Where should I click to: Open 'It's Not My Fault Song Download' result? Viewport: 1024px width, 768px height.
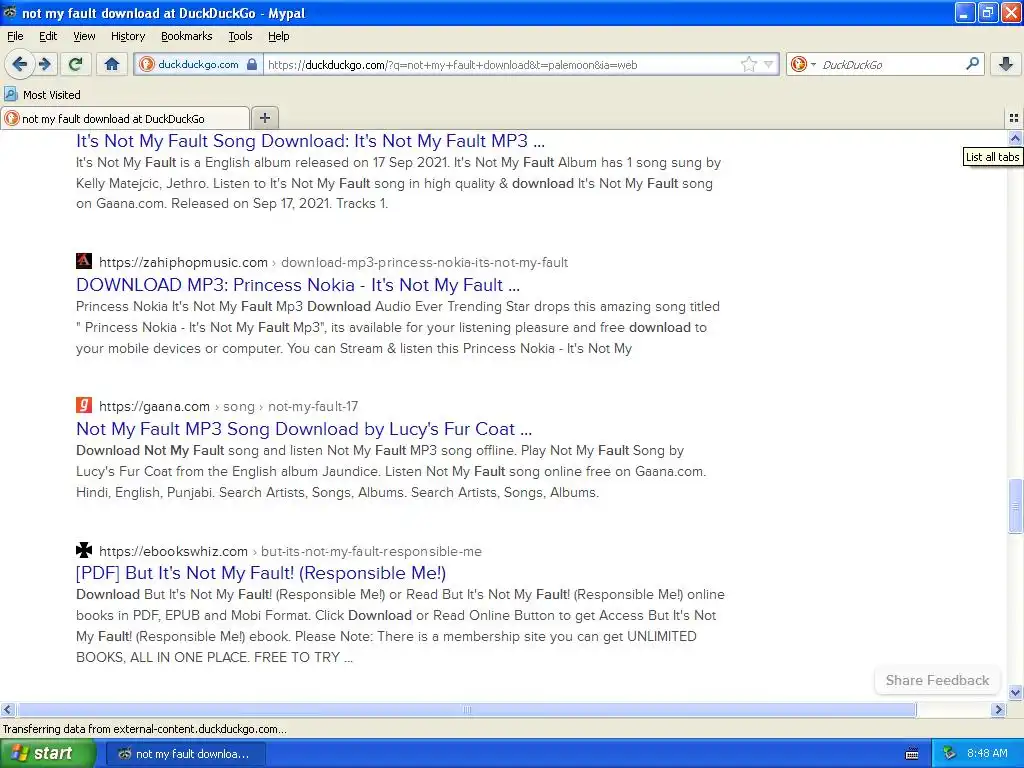[x=310, y=140]
